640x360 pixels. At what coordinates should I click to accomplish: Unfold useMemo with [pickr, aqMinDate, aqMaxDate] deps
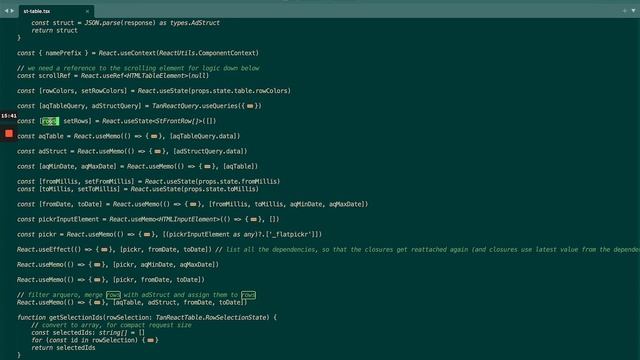pyautogui.click(x=97, y=264)
